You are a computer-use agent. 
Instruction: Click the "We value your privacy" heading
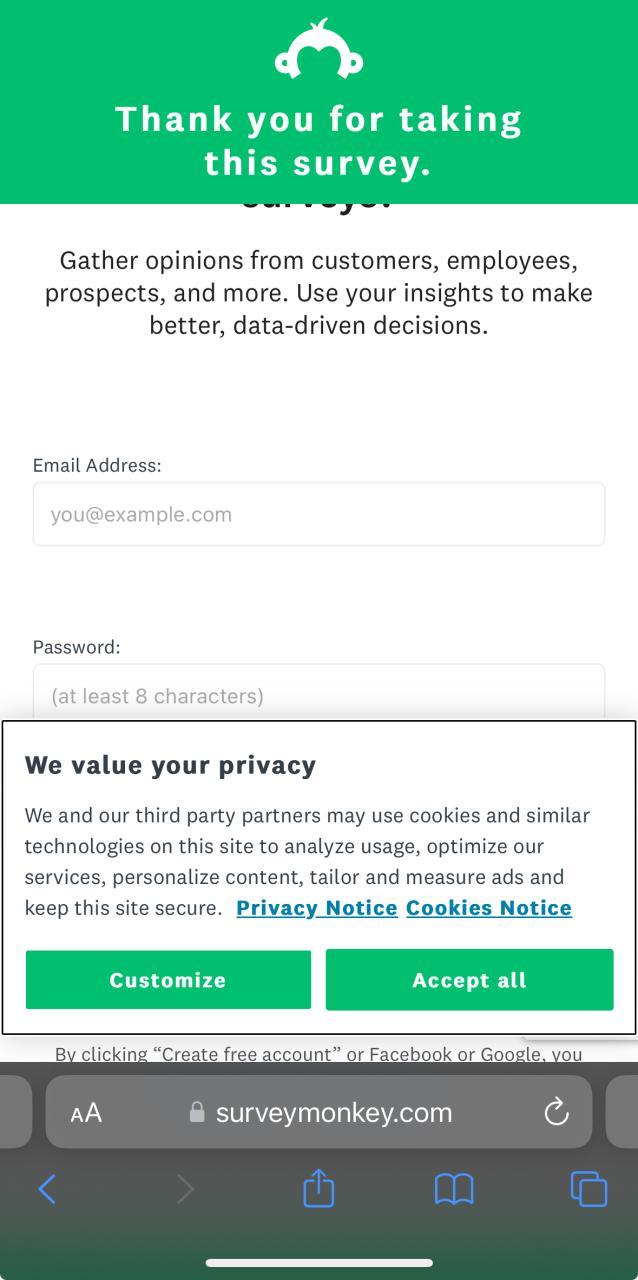coord(170,765)
